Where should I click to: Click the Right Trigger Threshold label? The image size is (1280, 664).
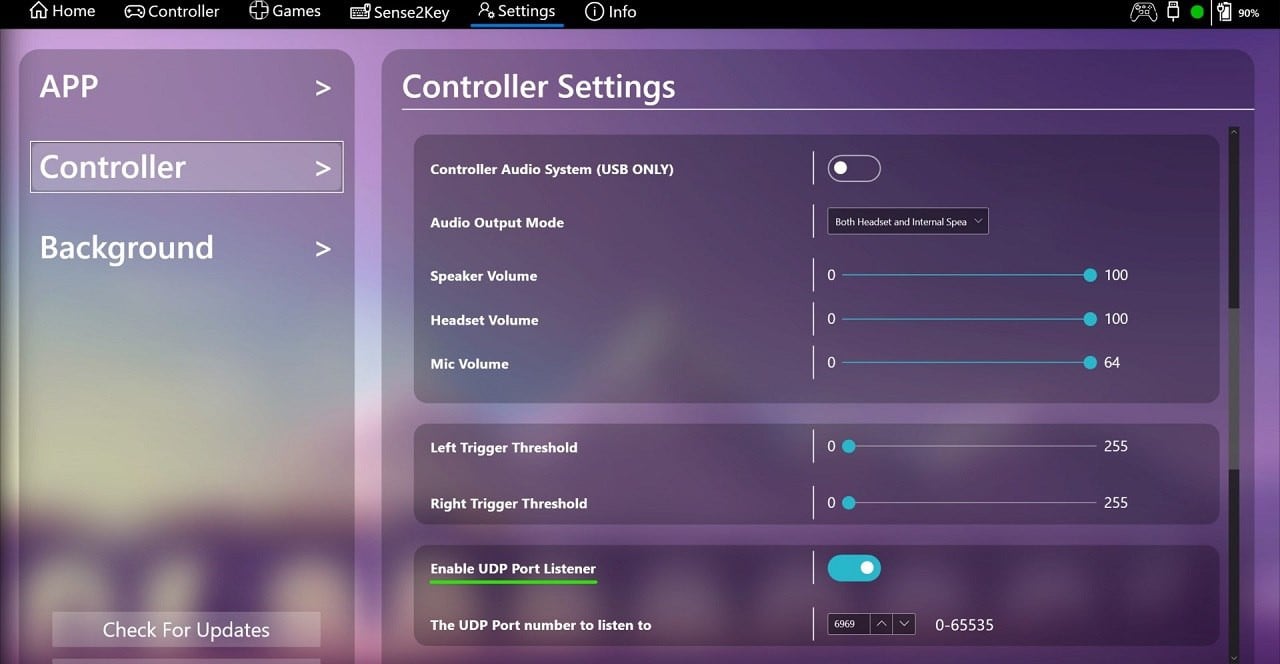coord(509,504)
